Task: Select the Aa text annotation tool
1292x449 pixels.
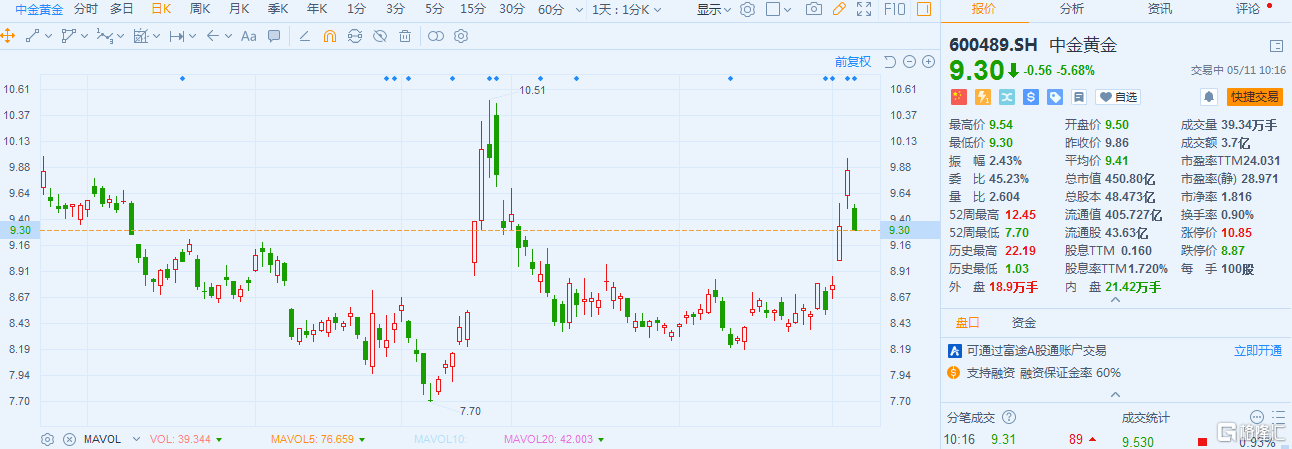Action: [249, 36]
